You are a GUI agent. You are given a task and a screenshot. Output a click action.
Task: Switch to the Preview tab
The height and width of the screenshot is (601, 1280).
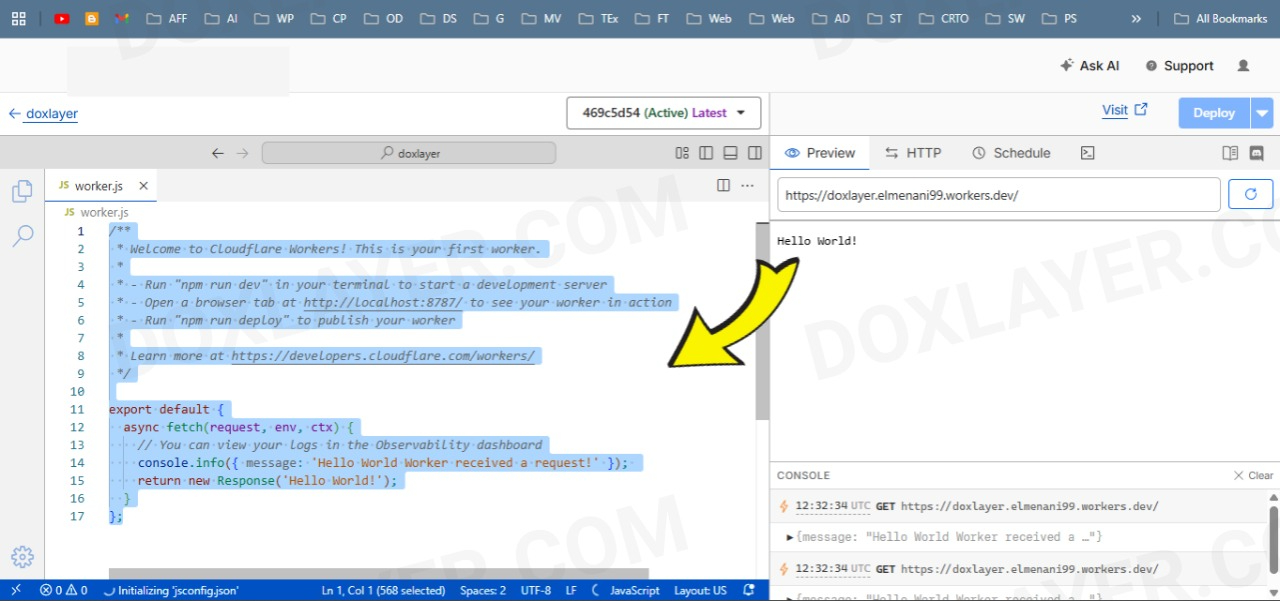820,153
